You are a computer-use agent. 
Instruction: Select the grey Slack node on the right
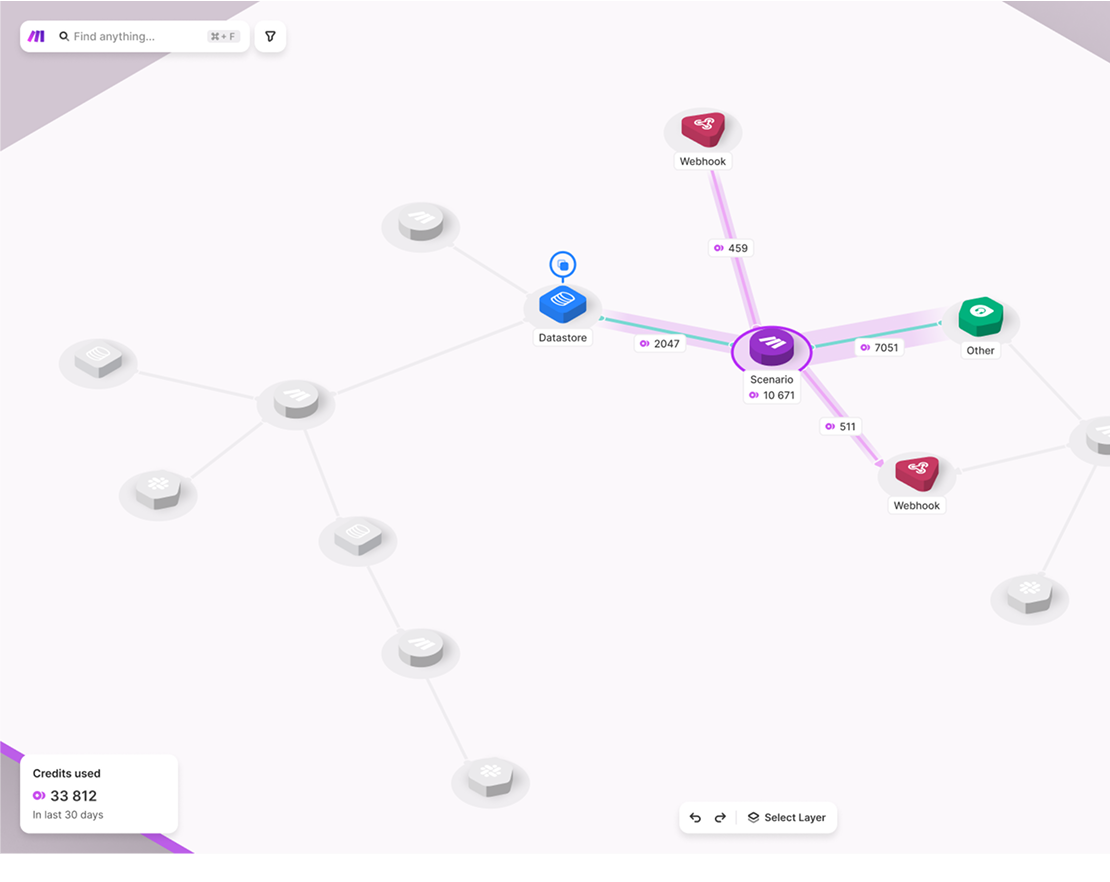pyautogui.click(x=1029, y=595)
